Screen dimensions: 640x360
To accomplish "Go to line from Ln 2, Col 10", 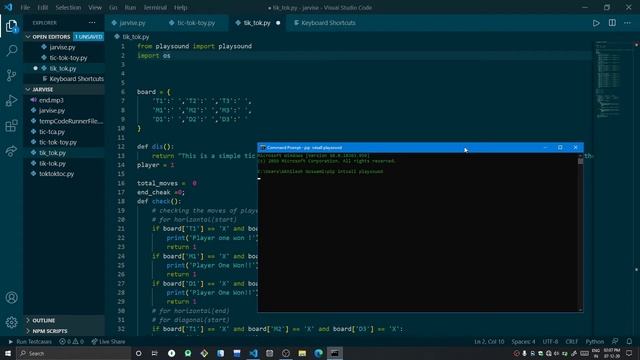I will click(x=489, y=342).
